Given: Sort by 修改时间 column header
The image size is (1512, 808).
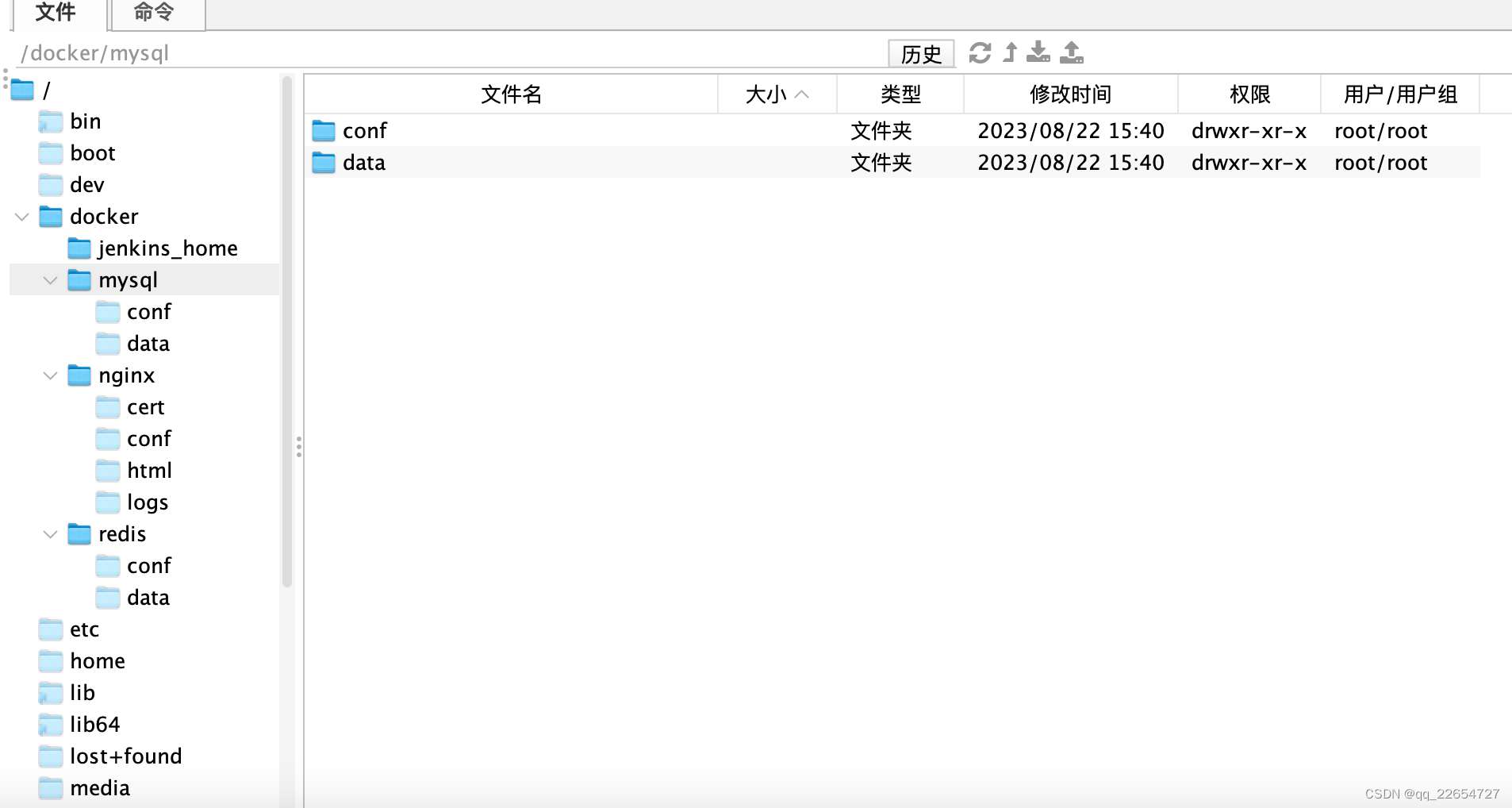Looking at the screenshot, I should [1071, 94].
